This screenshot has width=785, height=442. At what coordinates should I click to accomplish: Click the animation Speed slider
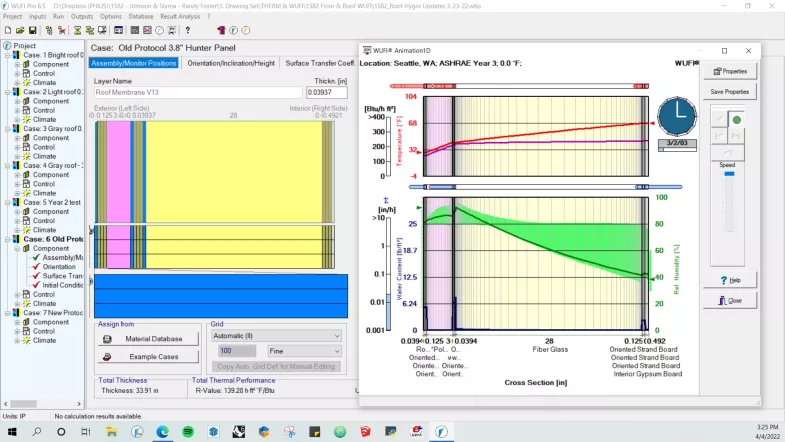(729, 175)
